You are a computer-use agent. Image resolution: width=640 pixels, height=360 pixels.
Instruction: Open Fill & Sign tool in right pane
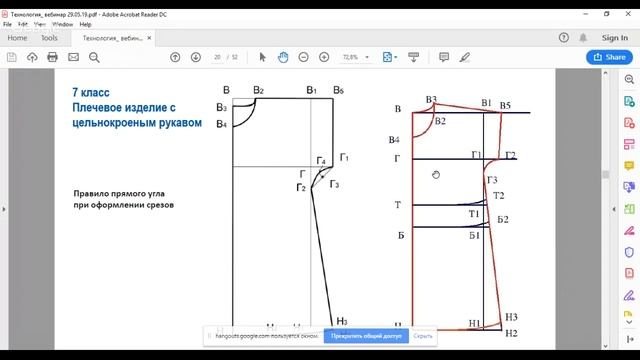pos(629,231)
